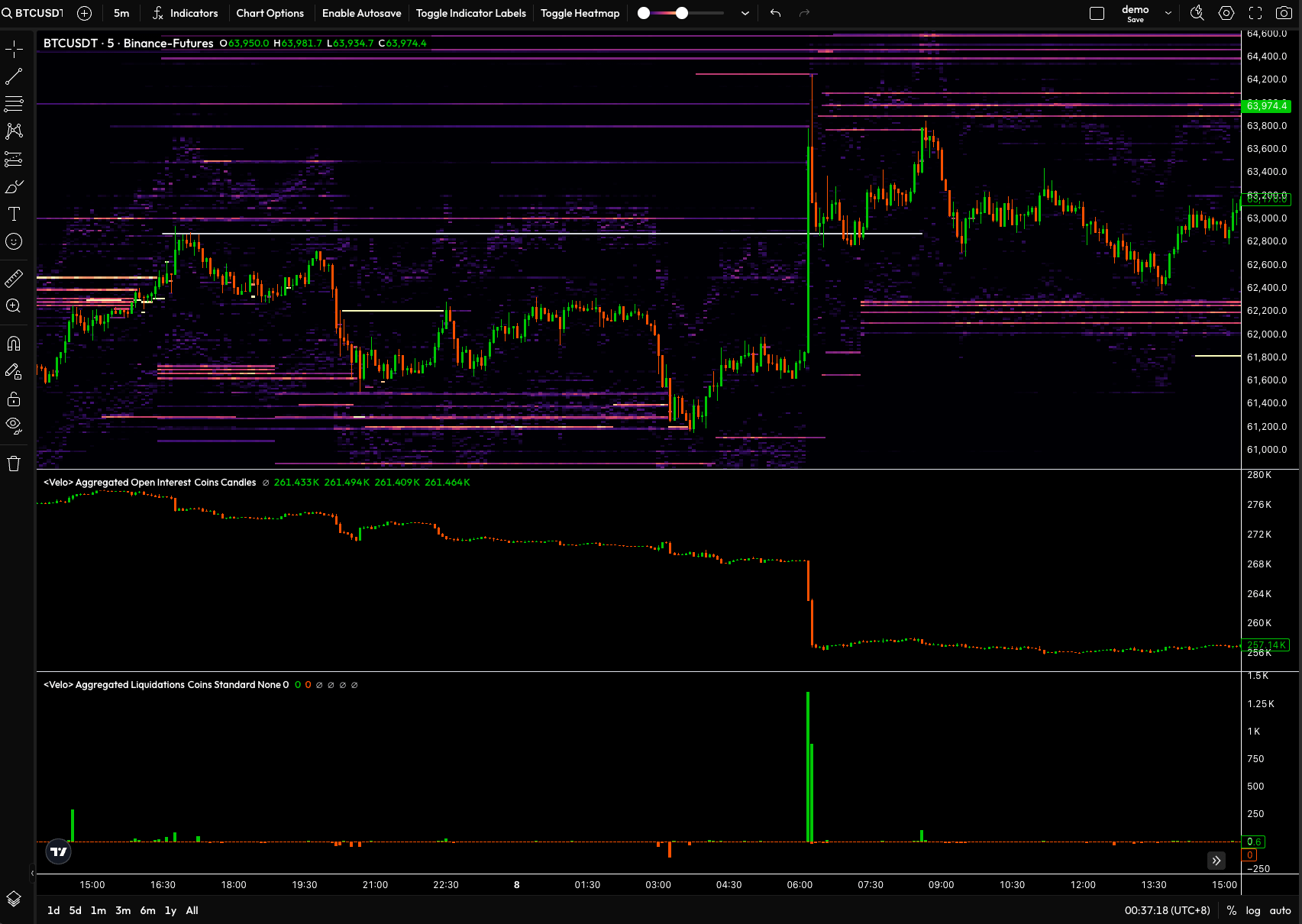Toggle log scale
This screenshot has height=924, width=1302.
coord(1253,910)
